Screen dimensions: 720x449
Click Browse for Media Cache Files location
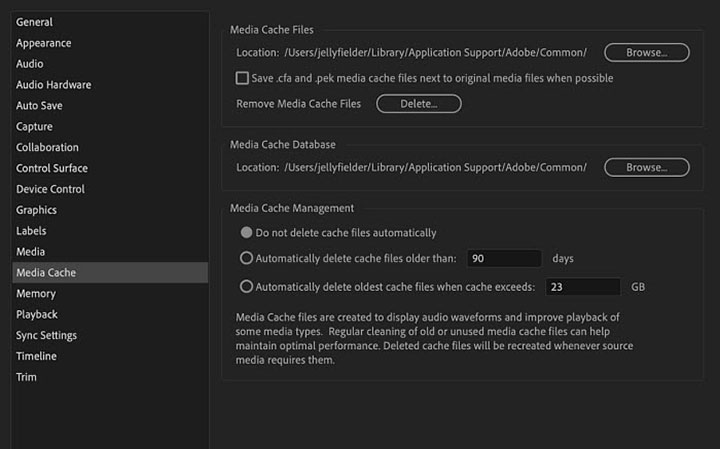coord(645,52)
